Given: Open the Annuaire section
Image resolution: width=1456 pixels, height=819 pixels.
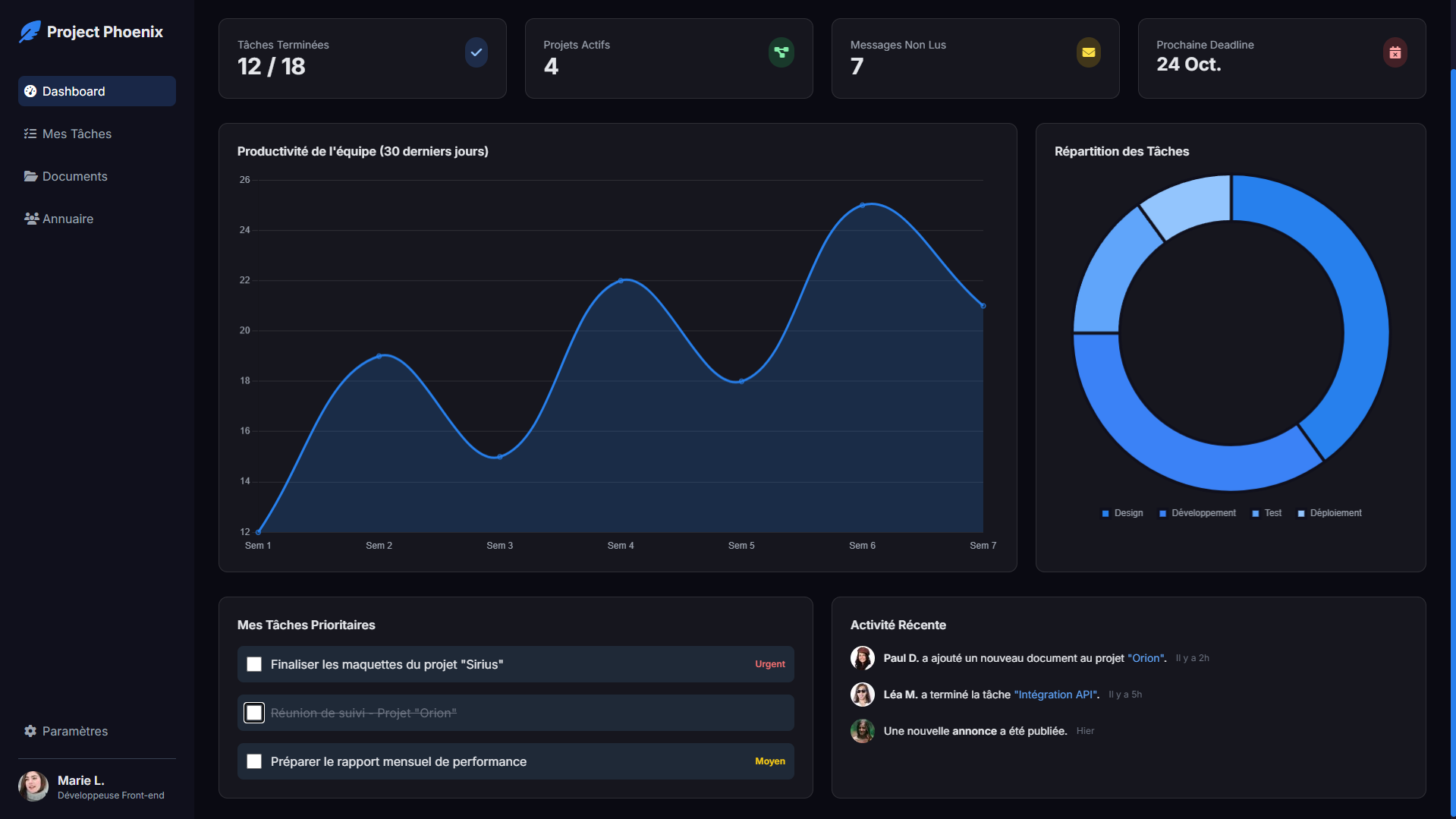Looking at the screenshot, I should point(68,219).
